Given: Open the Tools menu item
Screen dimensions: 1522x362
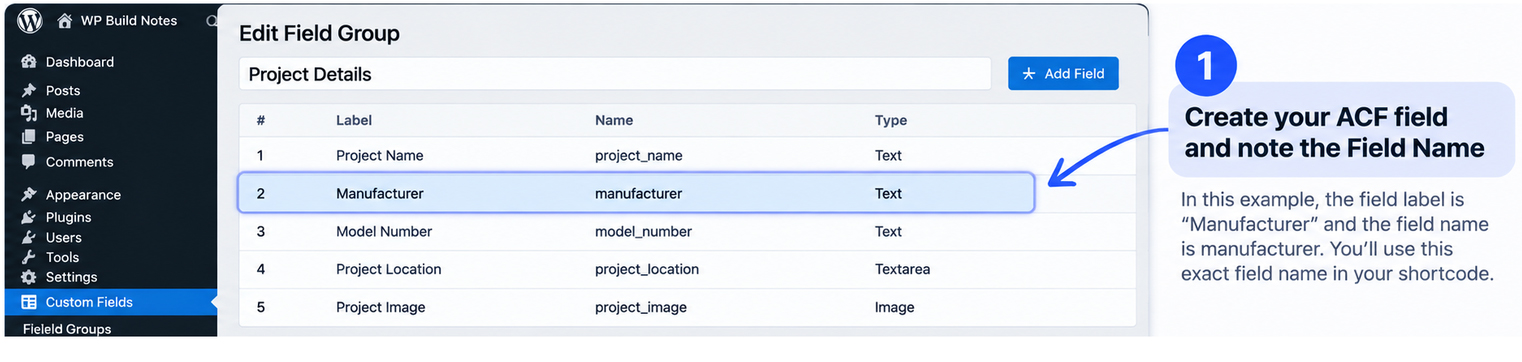Looking at the screenshot, I should [63, 257].
